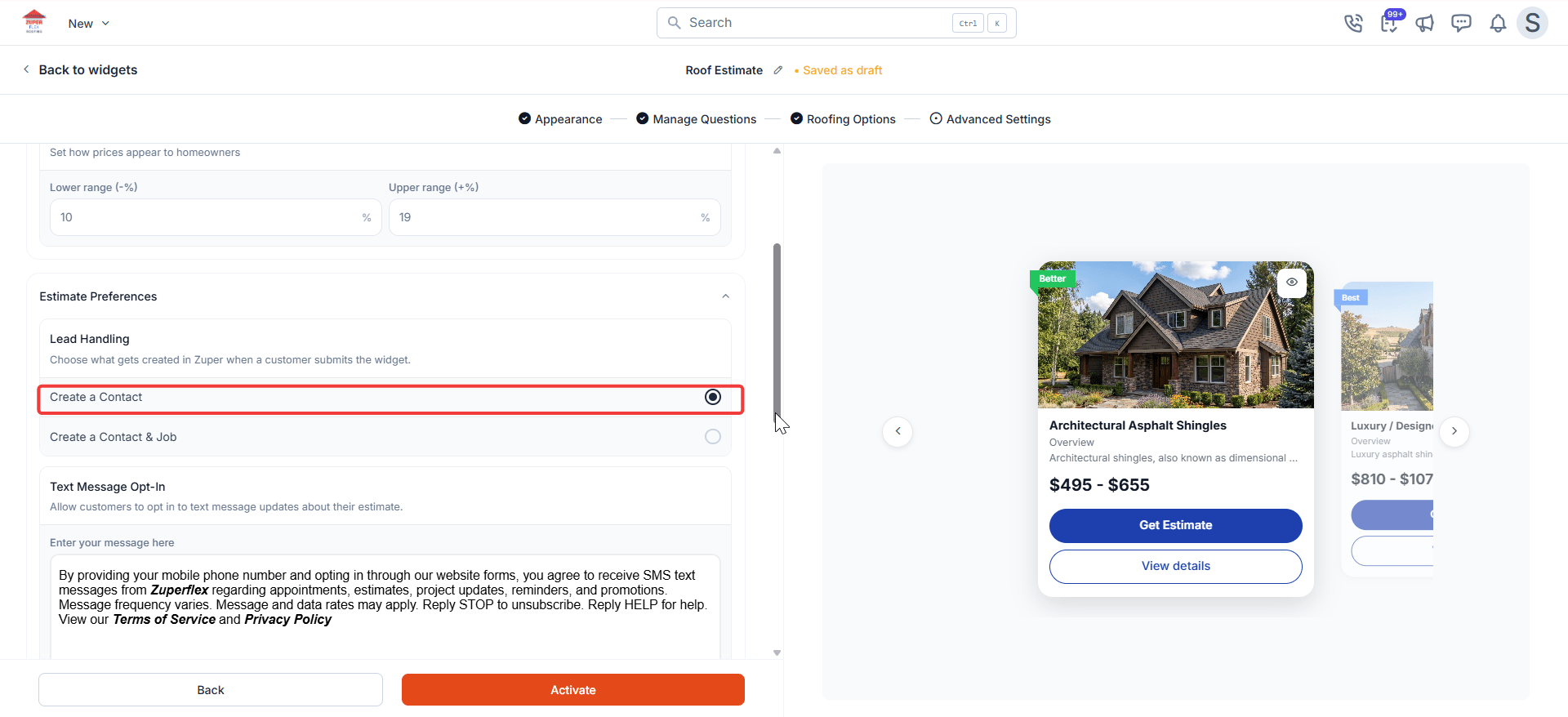Click the Lead Handling heading

(90, 339)
